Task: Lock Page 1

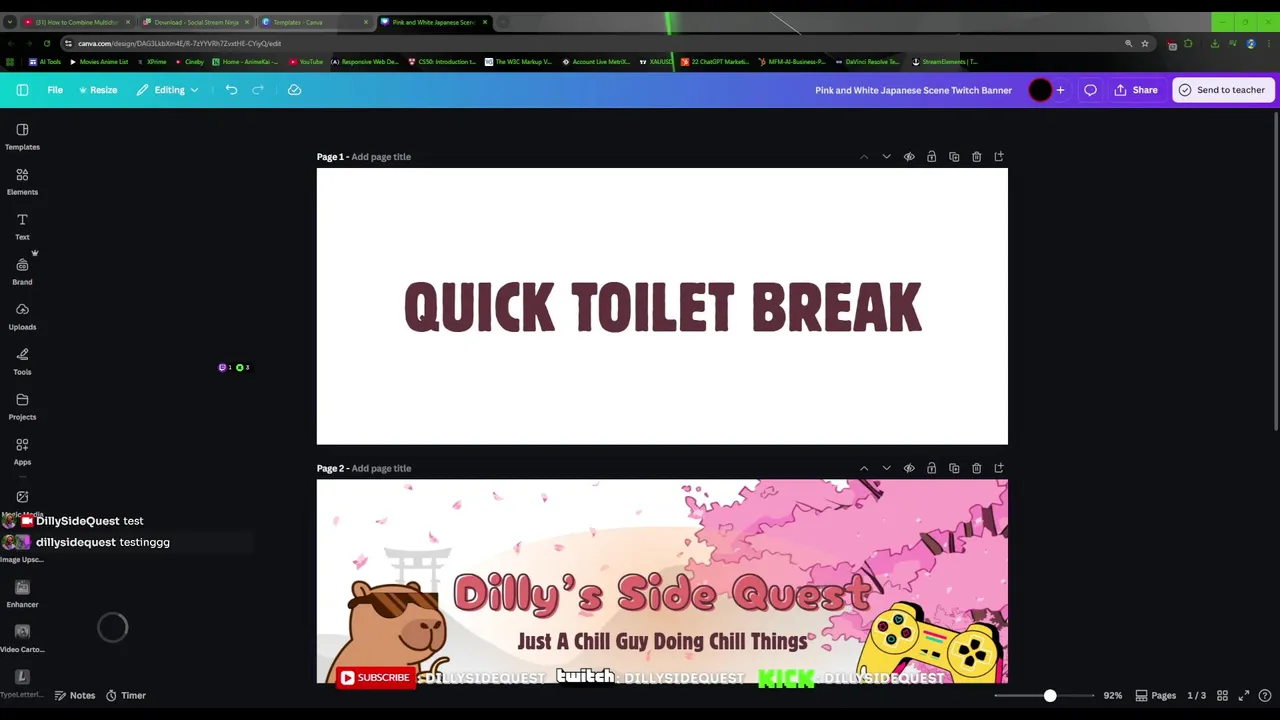Action: click(x=931, y=157)
